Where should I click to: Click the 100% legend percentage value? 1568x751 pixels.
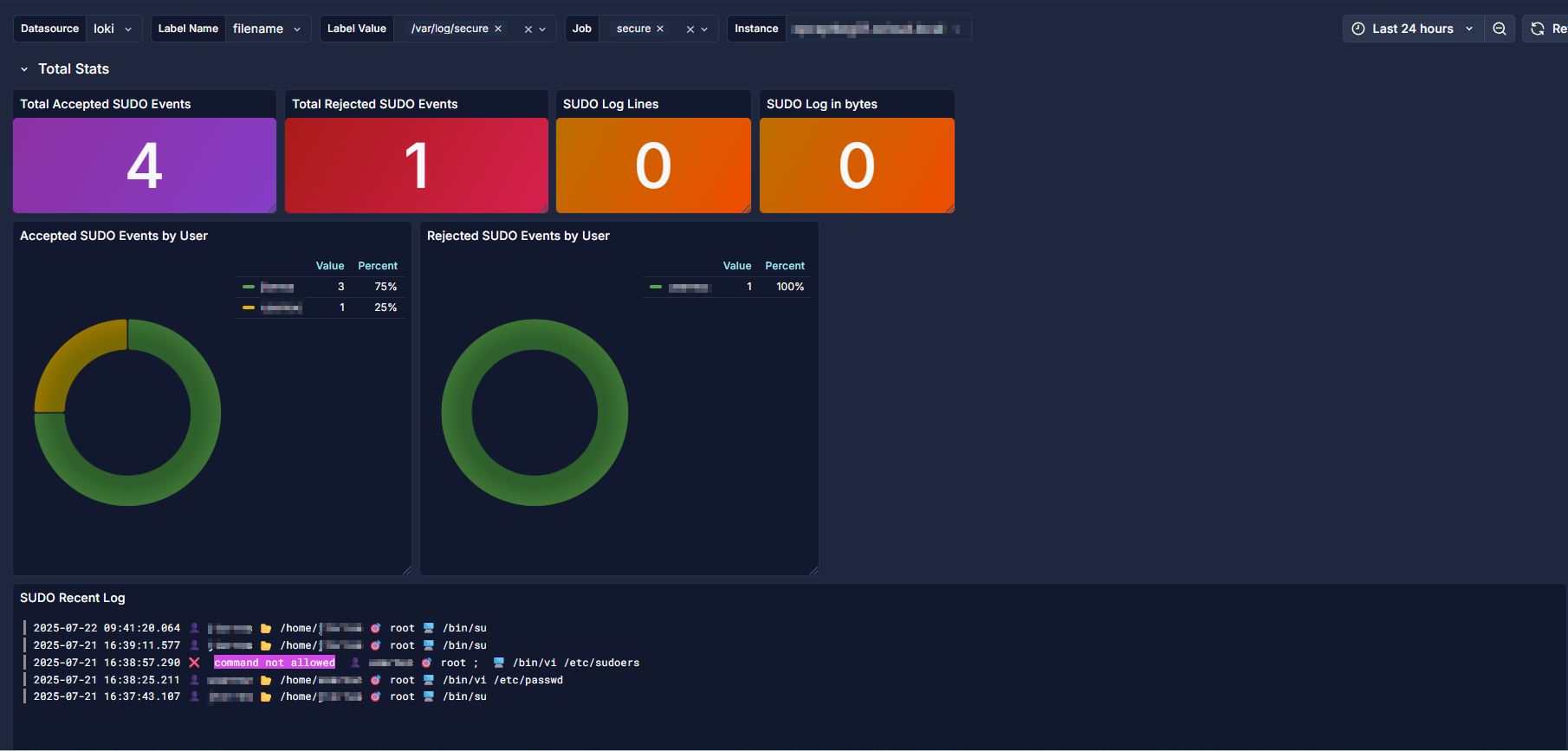tap(790, 287)
